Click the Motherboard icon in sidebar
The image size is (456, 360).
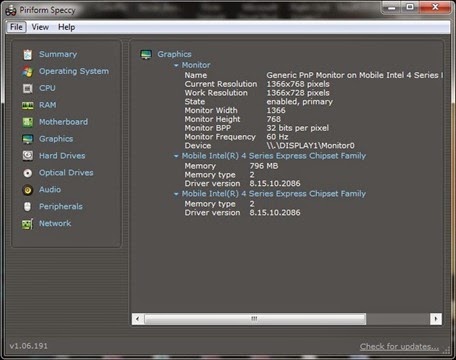pyautogui.click(x=28, y=122)
